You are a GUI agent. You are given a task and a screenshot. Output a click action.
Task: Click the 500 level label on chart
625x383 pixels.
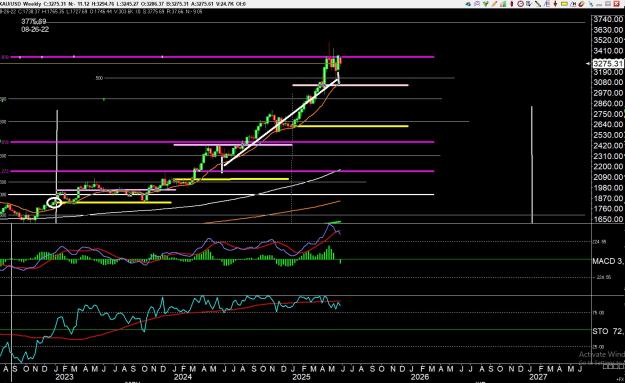click(x=99, y=78)
